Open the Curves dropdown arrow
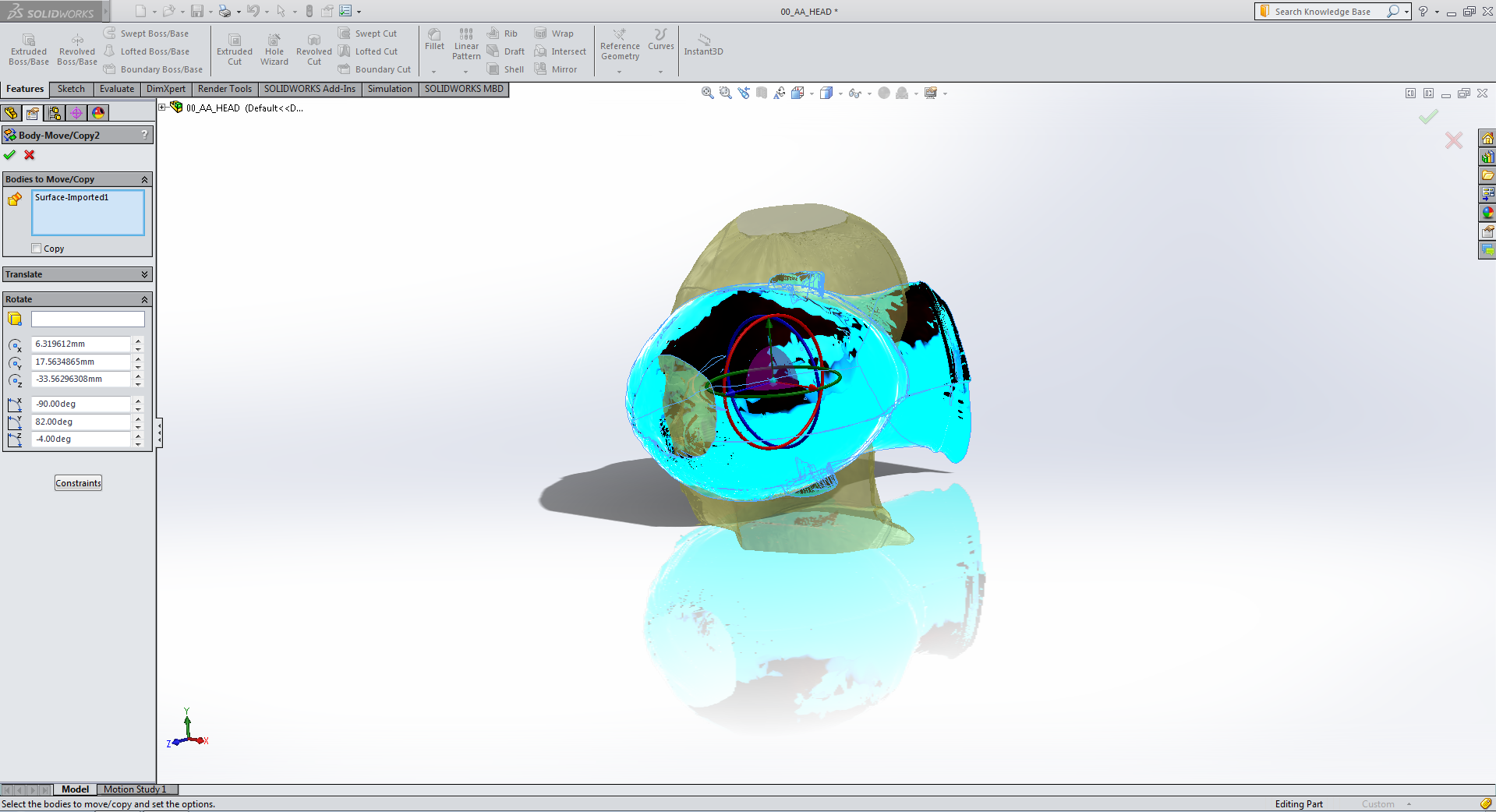 point(660,72)
